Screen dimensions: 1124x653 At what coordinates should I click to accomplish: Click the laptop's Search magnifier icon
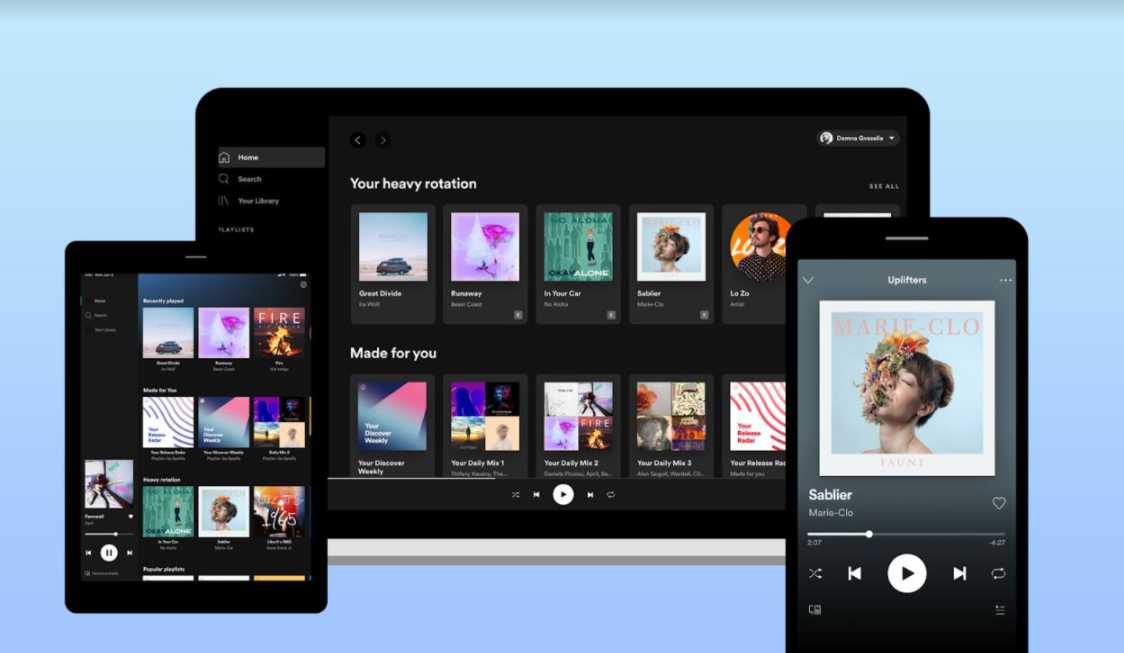click(x=224, y=178)
